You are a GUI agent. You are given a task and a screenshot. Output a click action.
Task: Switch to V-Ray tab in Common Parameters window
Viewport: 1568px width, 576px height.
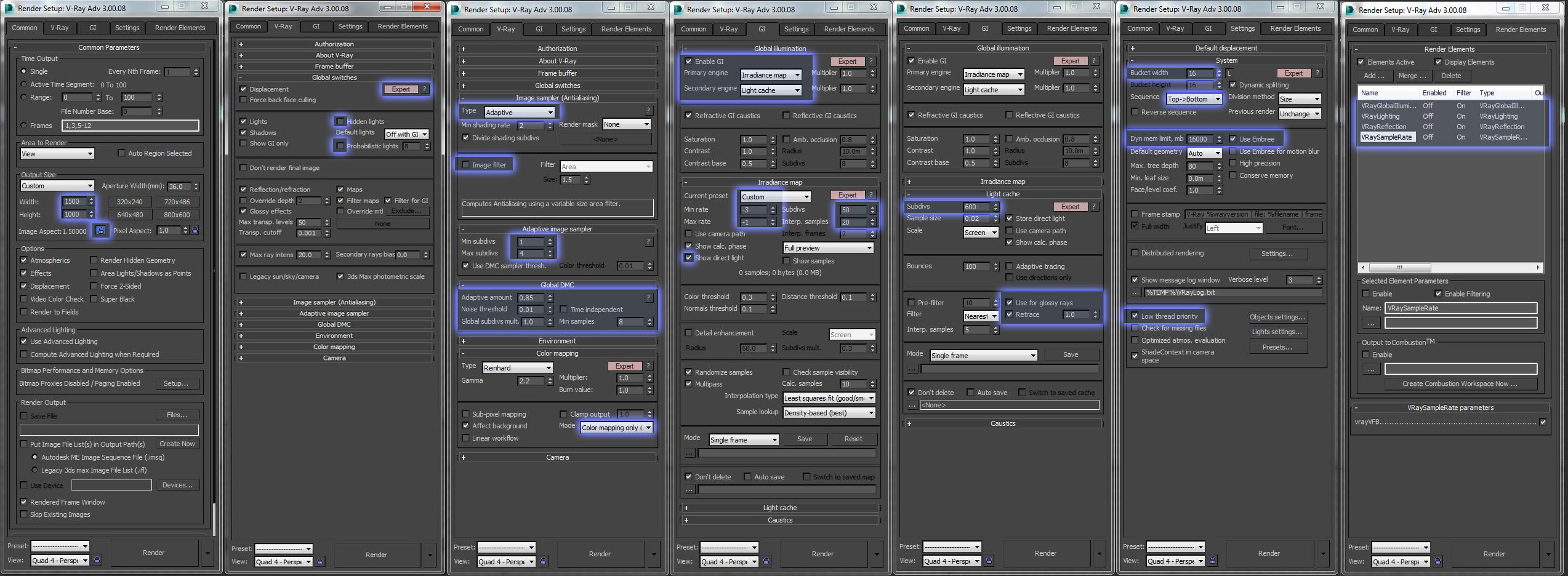(x=60, y=28)
